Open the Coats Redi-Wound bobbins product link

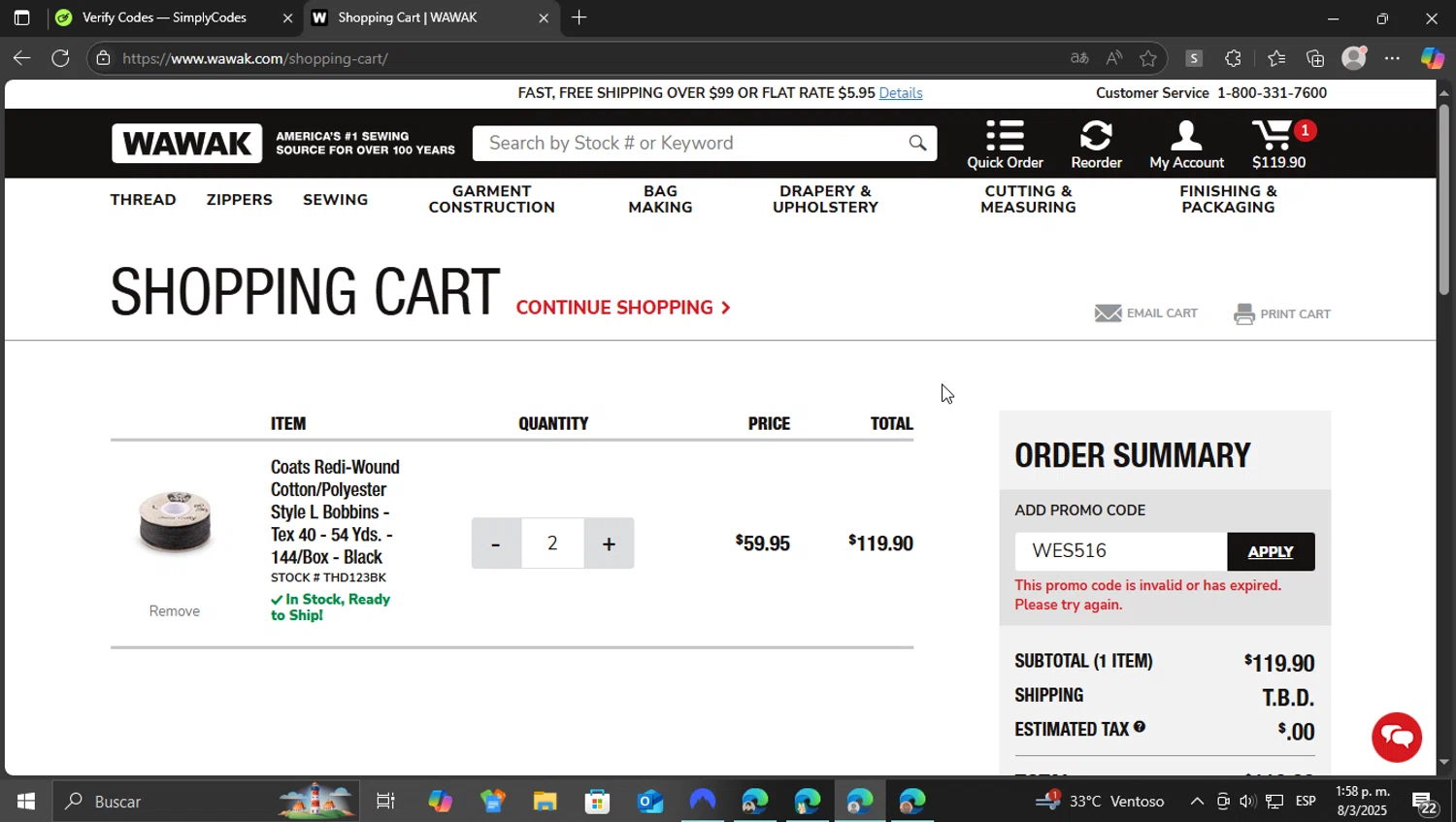pyautogui.click(x=335, y=511)
